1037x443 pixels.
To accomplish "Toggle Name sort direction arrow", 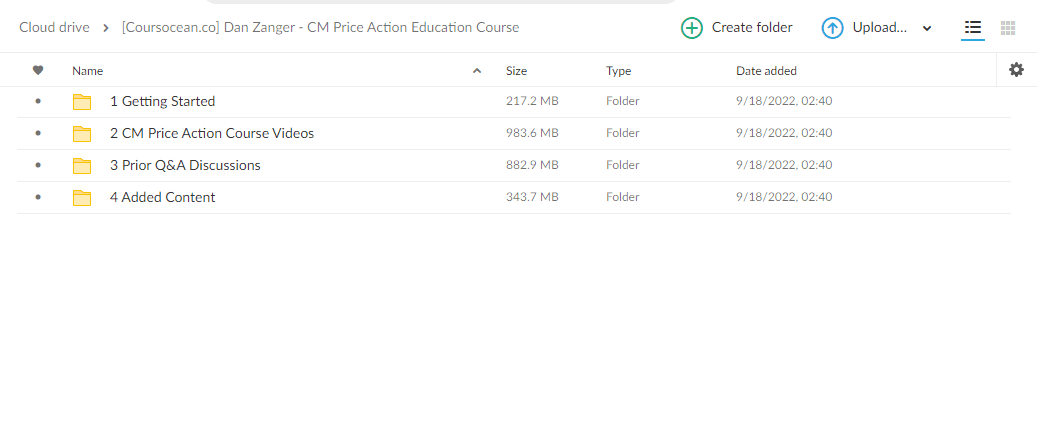I will click(x=477, y=71).
